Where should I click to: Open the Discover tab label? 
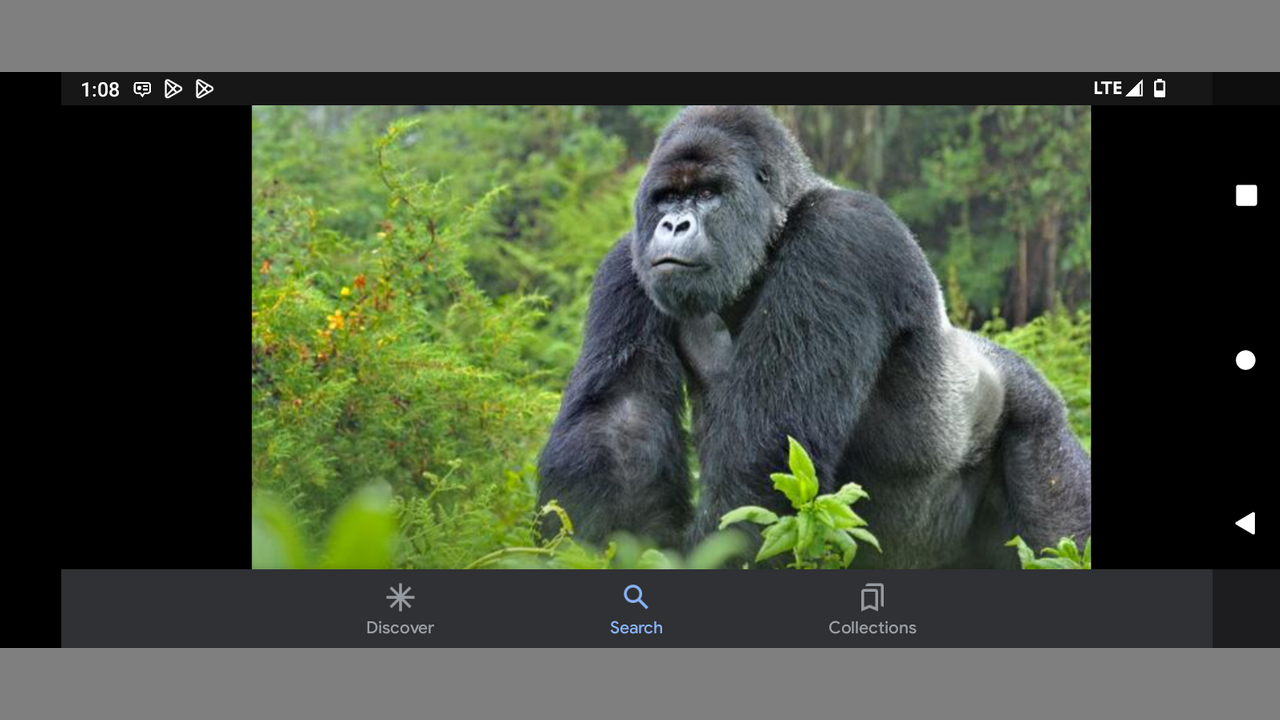point(400,628)
